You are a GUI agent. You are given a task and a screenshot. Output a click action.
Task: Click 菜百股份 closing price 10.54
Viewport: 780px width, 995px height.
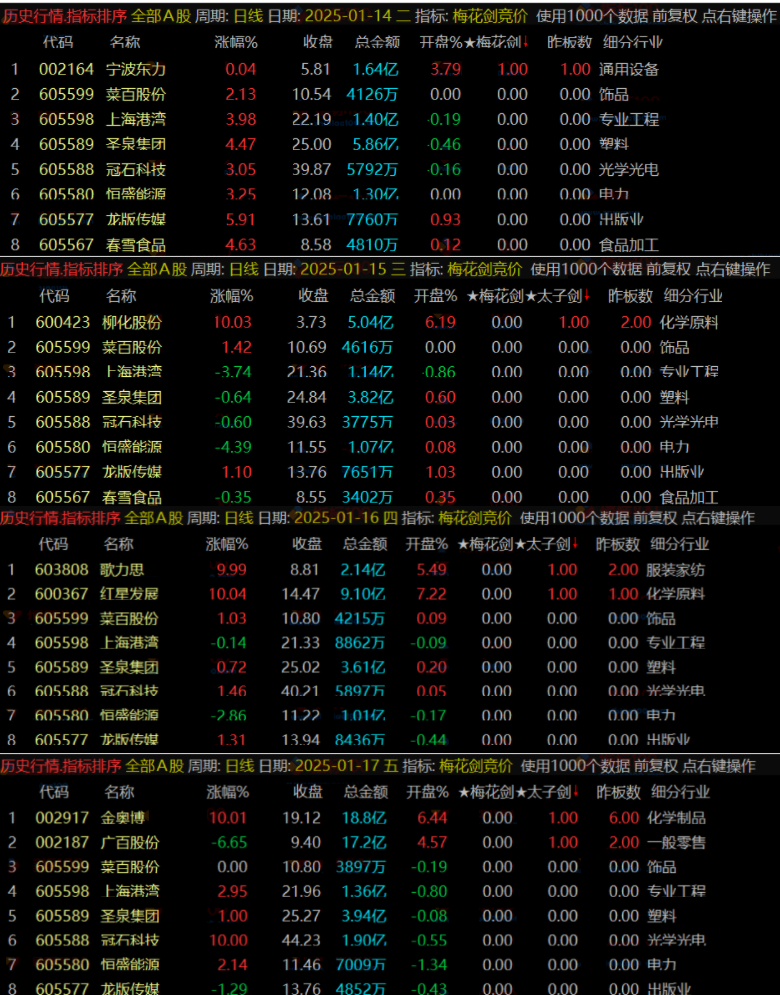312,95
